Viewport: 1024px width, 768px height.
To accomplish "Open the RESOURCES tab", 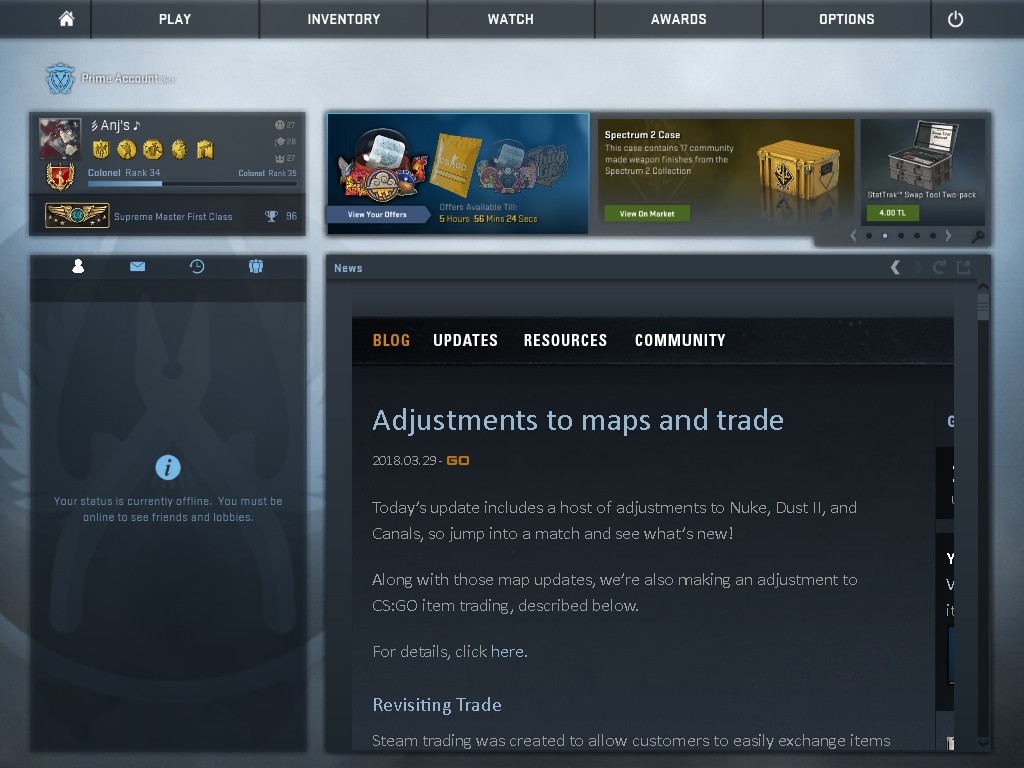I will (565, 340).
